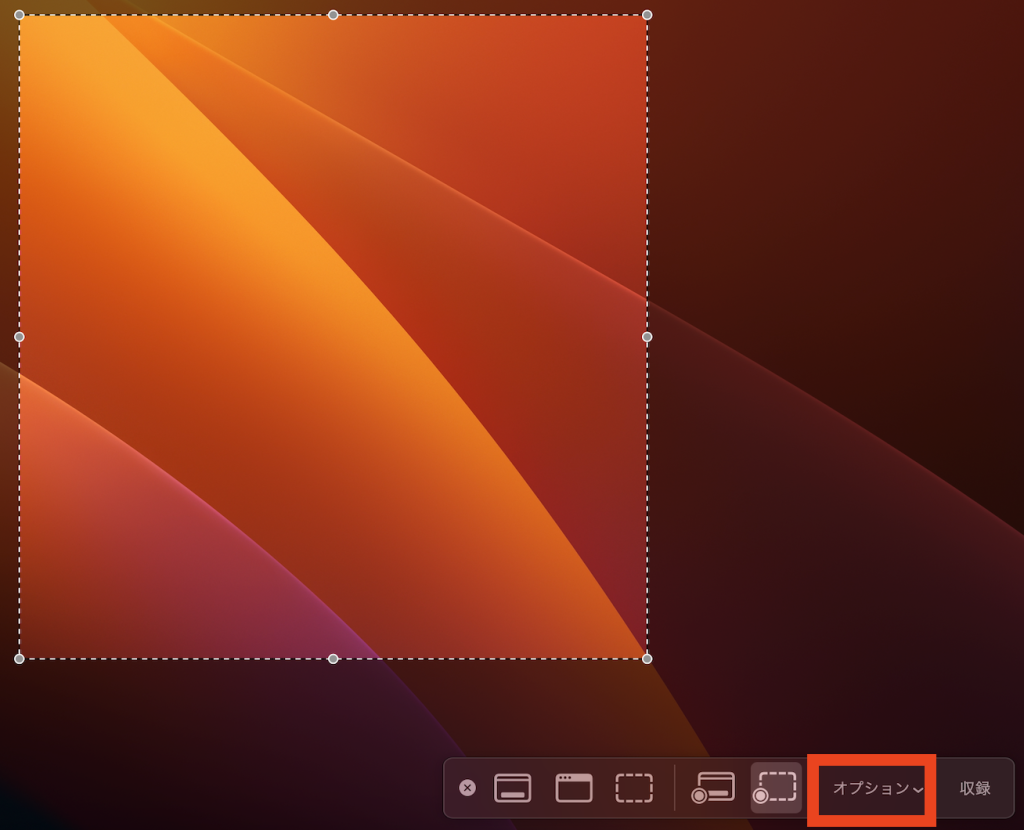
Task: Select the Capture Entire Screen icon
Action: [x=513, y=788]
